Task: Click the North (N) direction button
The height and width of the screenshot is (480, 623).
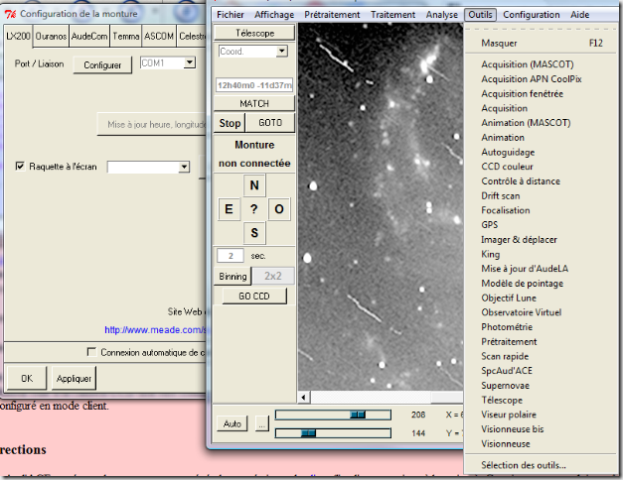Action: [x=254, y=186]
